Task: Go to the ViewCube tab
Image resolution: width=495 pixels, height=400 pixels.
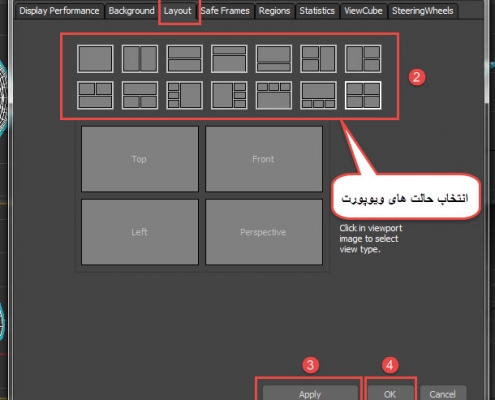Action: pyautogui.click(x=363, y=11)
